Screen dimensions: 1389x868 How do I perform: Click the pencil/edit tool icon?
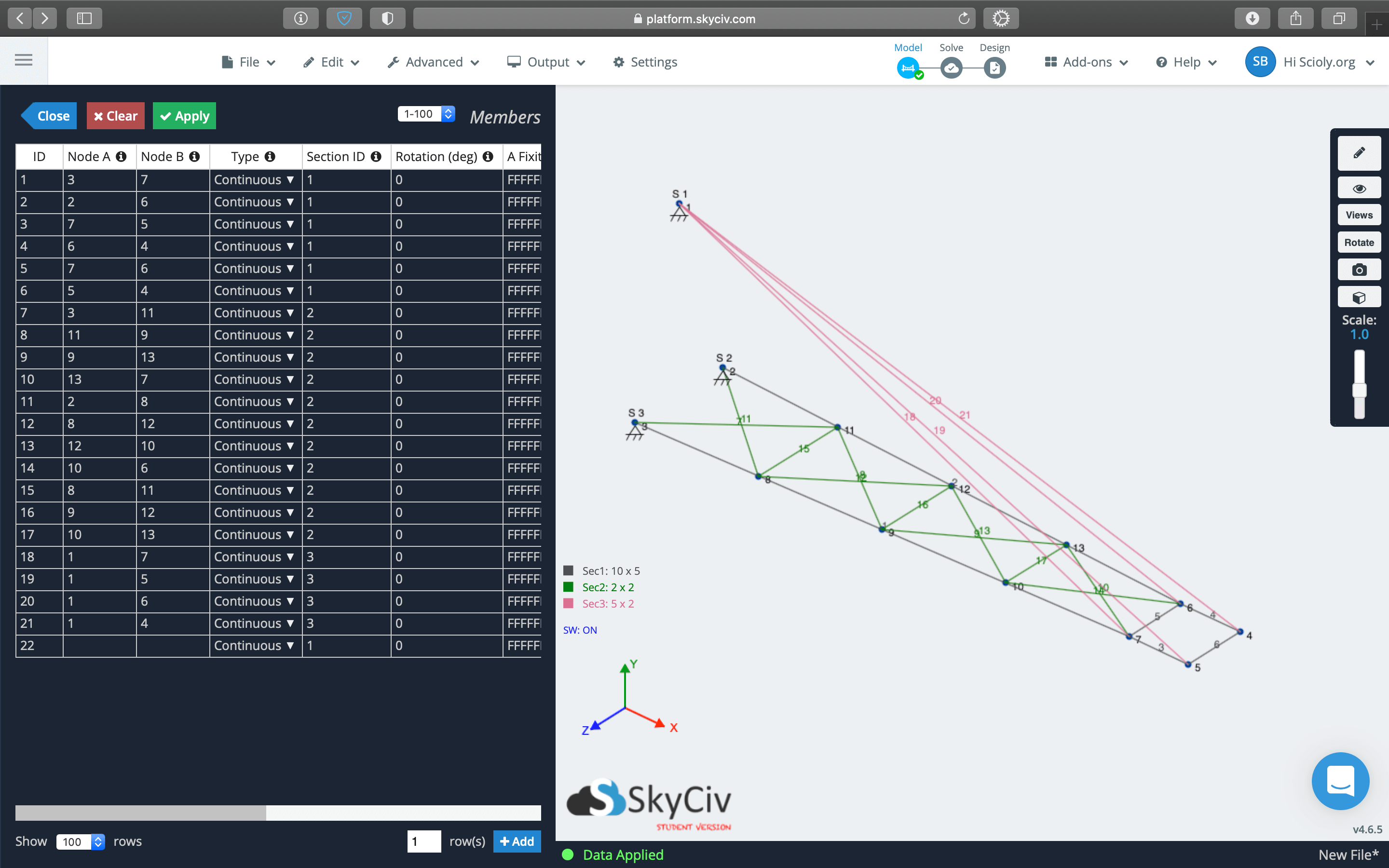click(x=1360, y=153)
